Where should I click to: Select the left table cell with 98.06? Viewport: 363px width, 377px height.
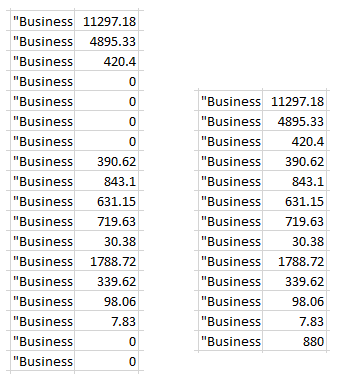coord(106,301)
